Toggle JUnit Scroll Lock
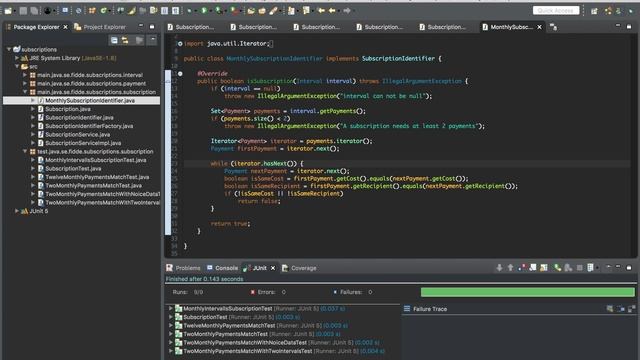 533,268
